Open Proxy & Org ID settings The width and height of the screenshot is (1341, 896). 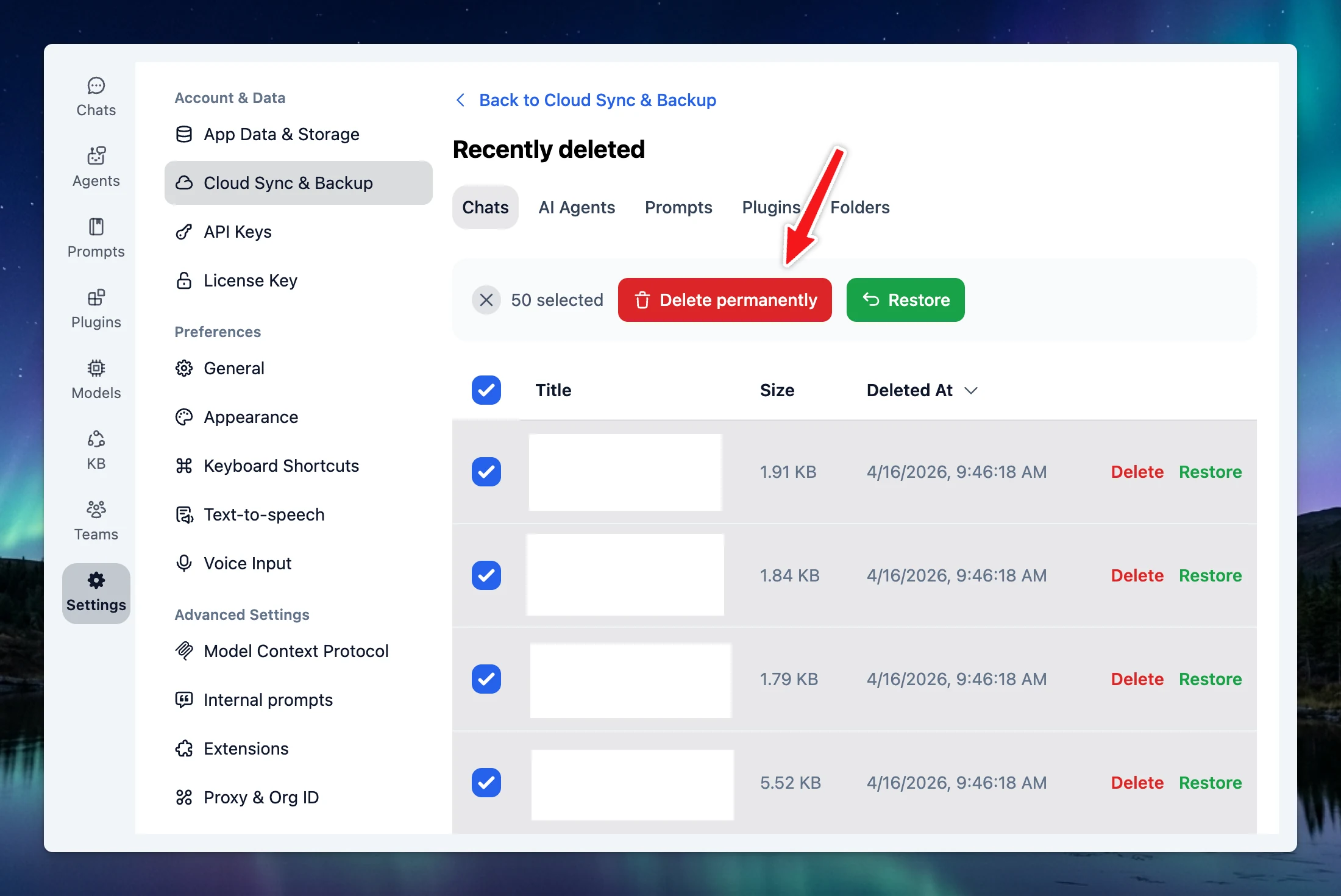[x=298, y=797]
